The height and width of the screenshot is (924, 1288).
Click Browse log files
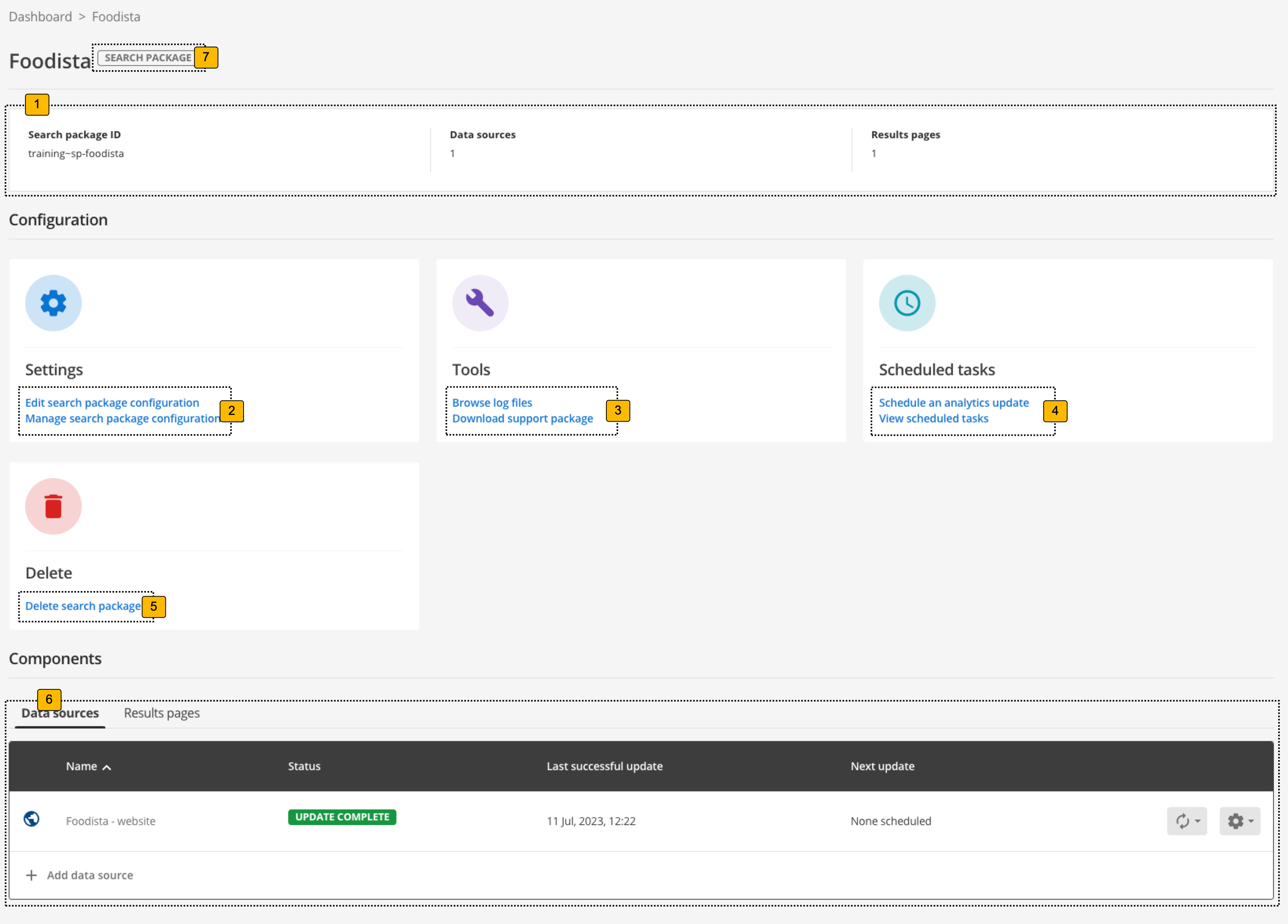(x=492, y=403)
